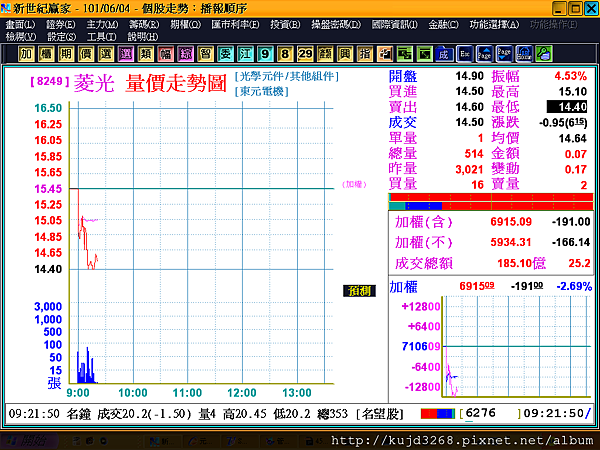Click the Page Up toolbar icon
Viewport: 600px width, 450px height.
[484, 54]
